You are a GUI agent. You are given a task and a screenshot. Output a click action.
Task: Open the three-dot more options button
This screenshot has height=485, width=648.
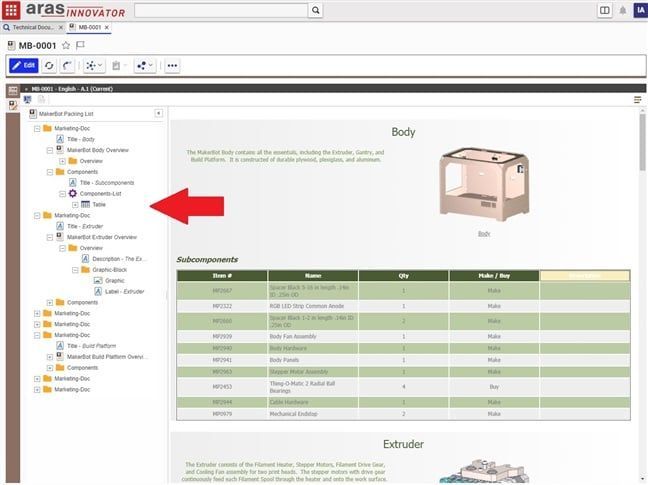tap(172, 65)
